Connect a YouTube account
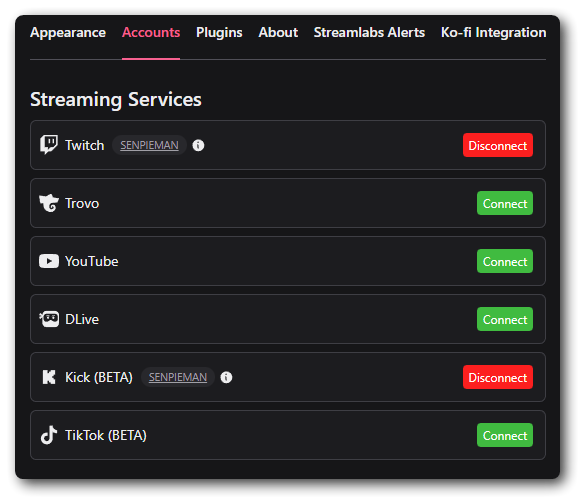 coord(505,261)
